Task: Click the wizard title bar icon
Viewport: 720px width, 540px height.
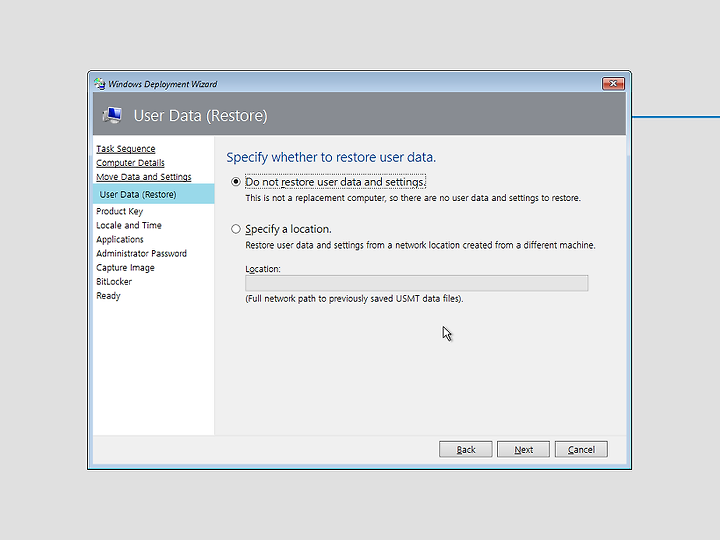Action: [x=100, y=84]
